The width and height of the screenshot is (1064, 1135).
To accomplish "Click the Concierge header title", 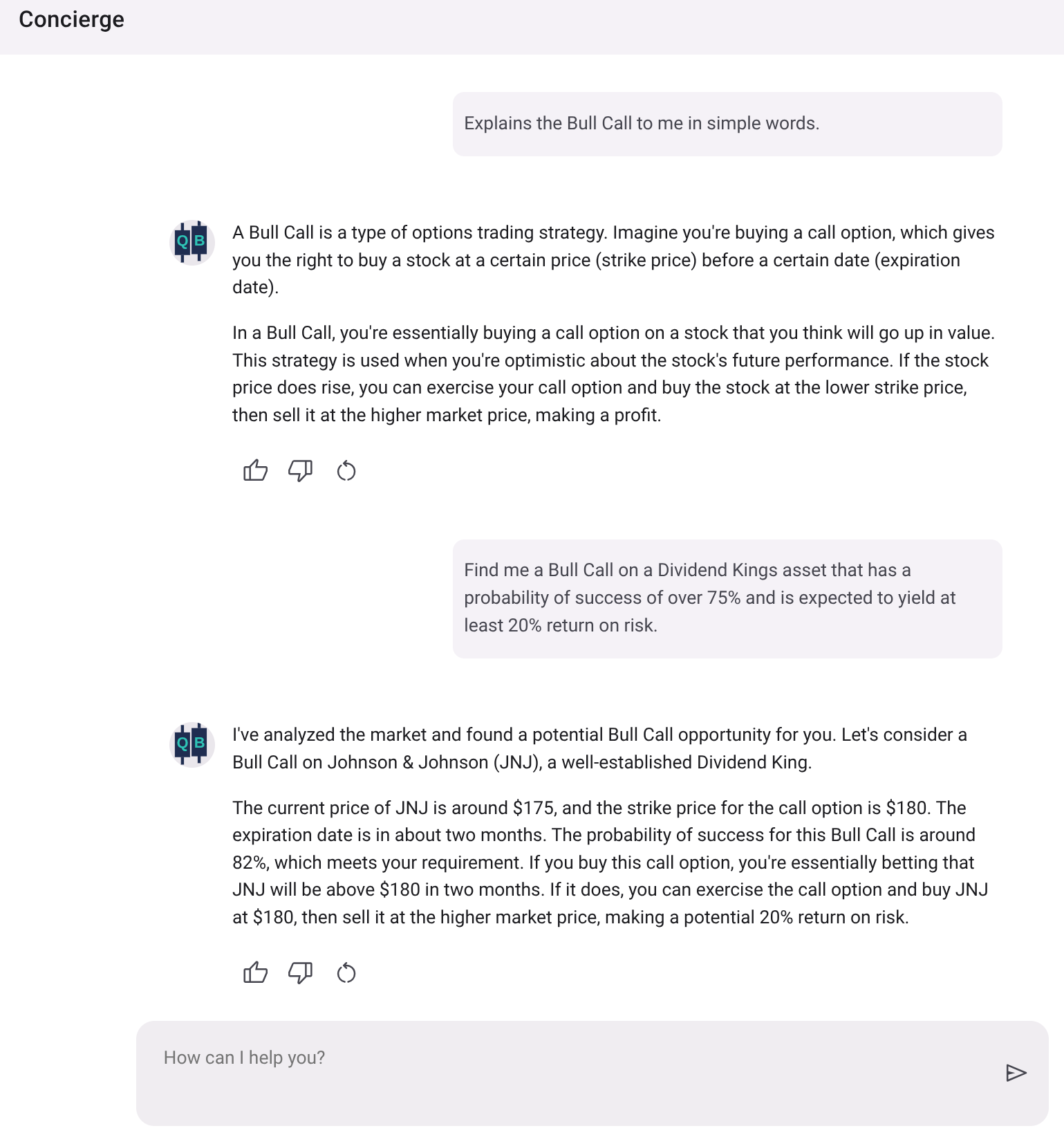I will [x=71, y=19].
